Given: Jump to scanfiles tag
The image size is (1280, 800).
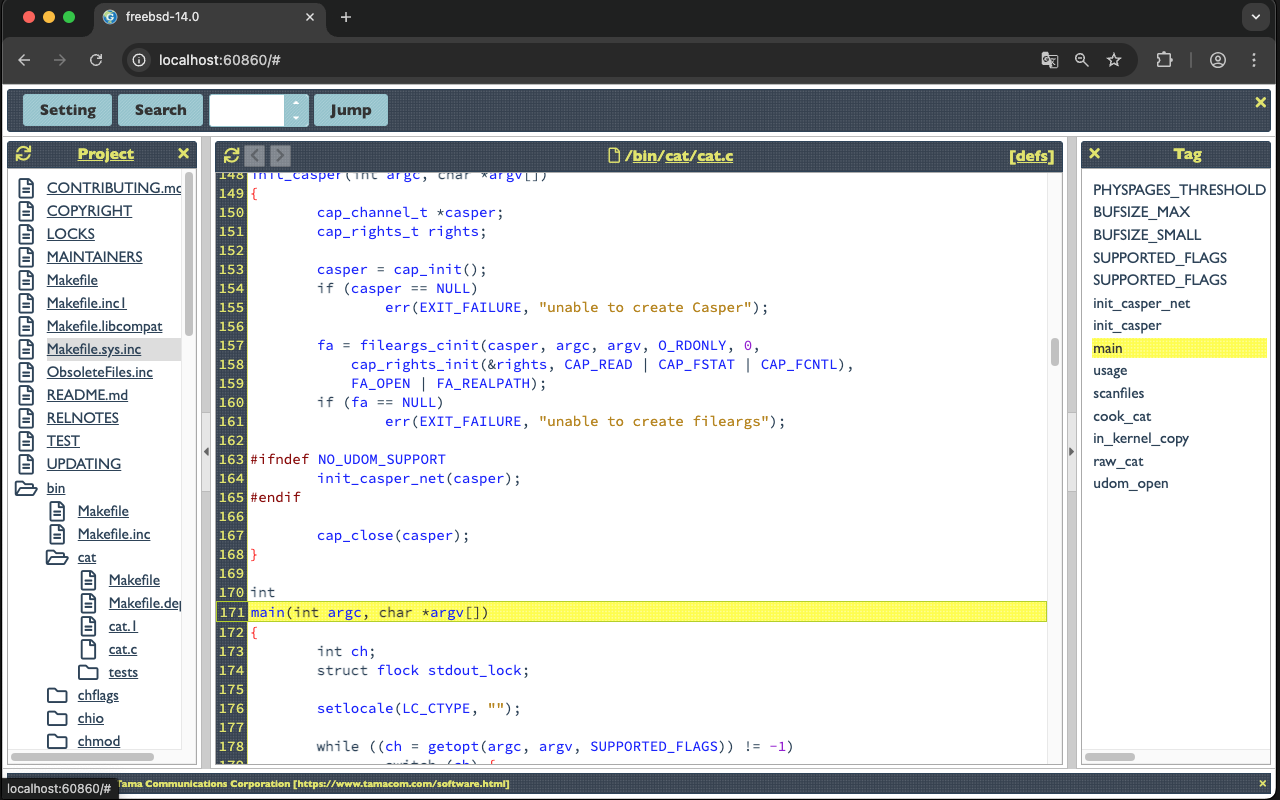Looking at the screenshot, I should [x=1119, y=394].
